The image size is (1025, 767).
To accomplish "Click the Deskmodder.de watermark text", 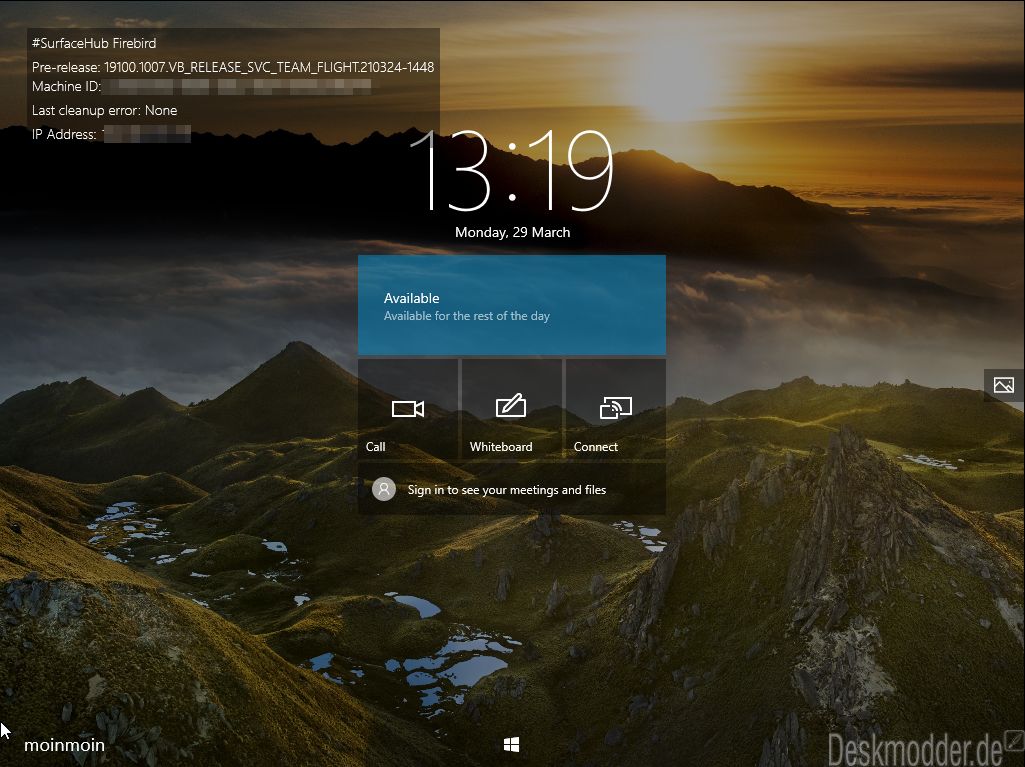I will [915, 749].
